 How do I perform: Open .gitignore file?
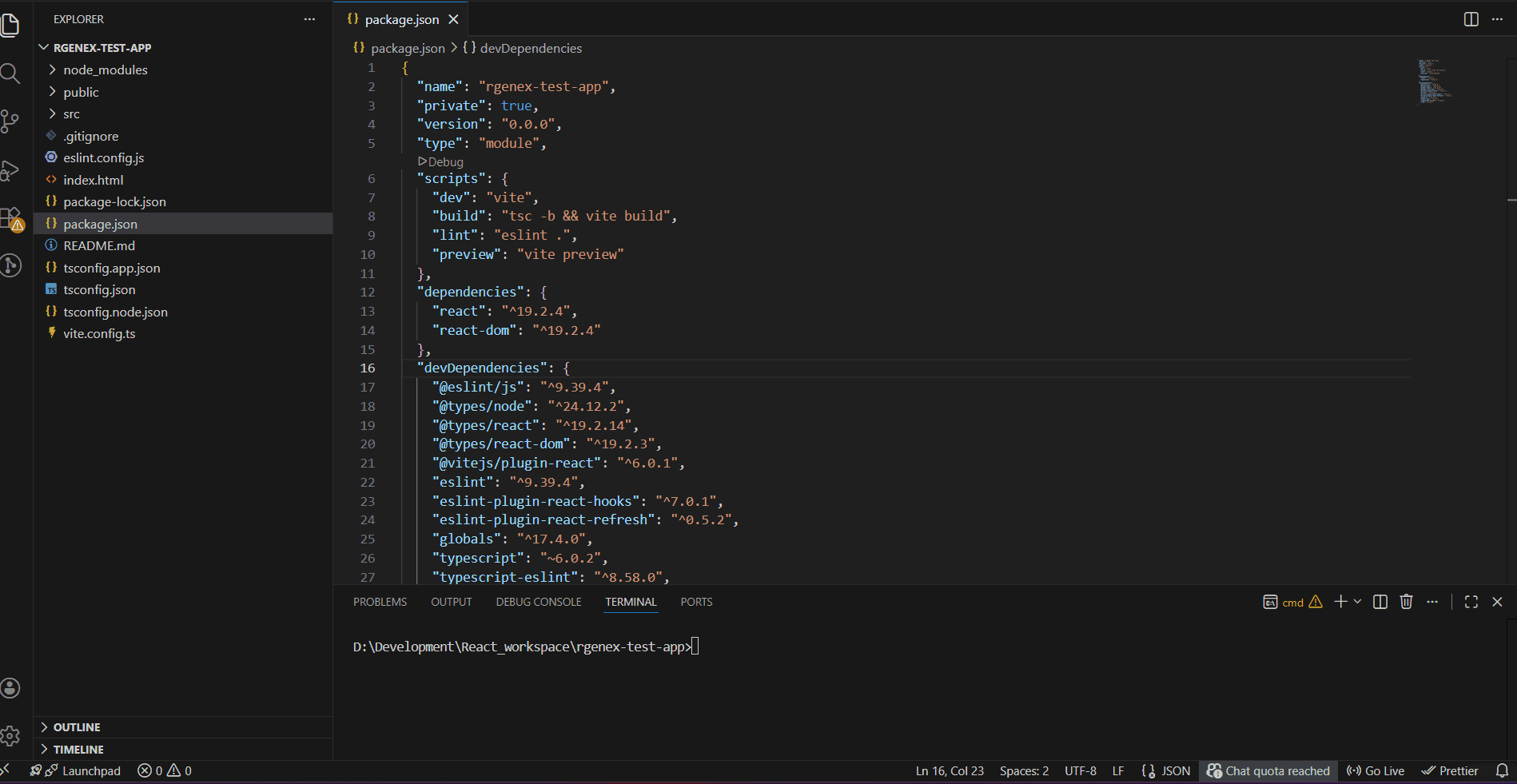pyautogui.click(x=183, y=136)
